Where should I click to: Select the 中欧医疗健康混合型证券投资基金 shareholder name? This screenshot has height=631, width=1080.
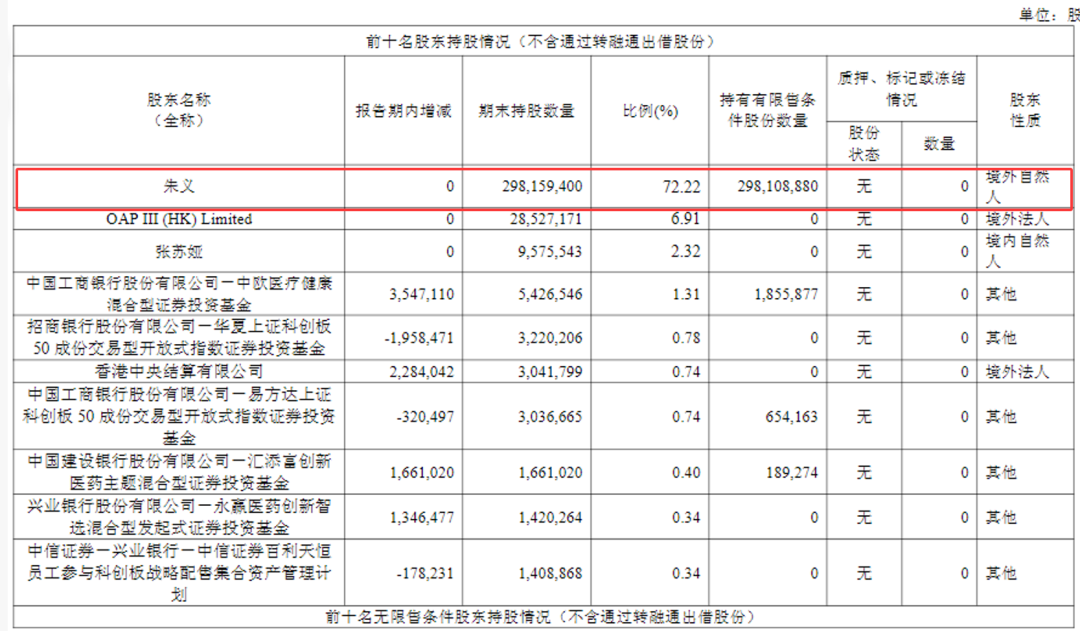(179, 294)
